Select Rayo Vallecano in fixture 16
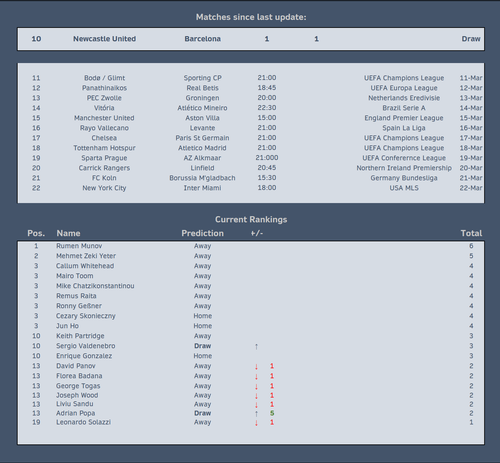 coord(104,128)
